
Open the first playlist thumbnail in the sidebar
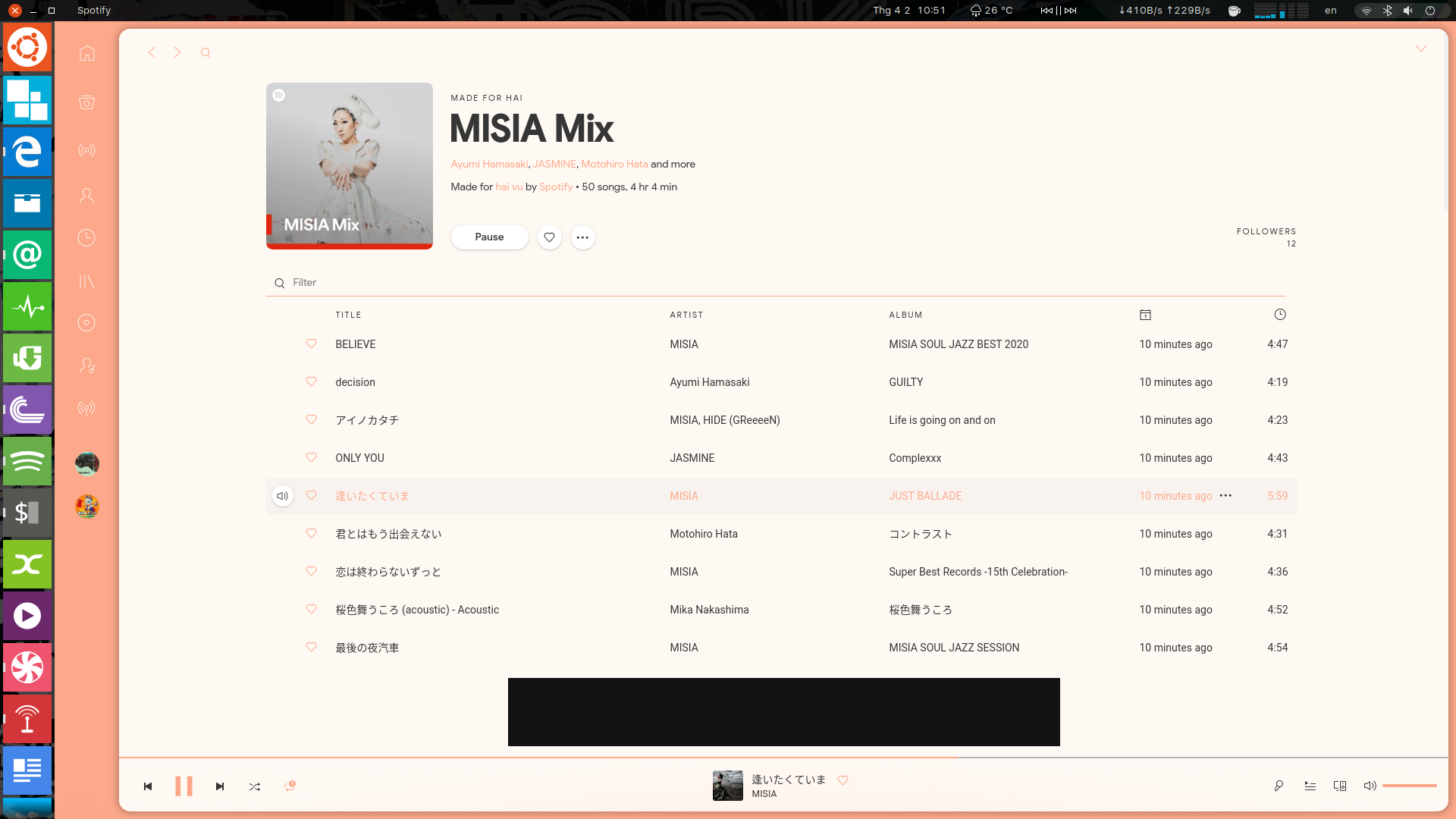point(87,463)
